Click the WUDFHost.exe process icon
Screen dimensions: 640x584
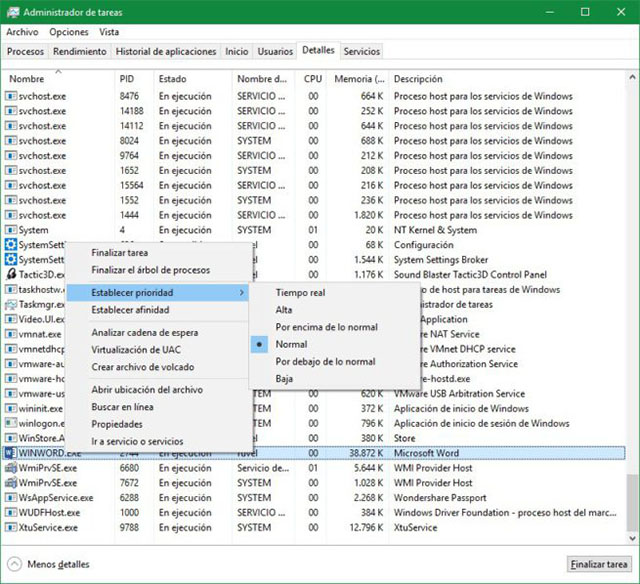(x=11, y=512)
